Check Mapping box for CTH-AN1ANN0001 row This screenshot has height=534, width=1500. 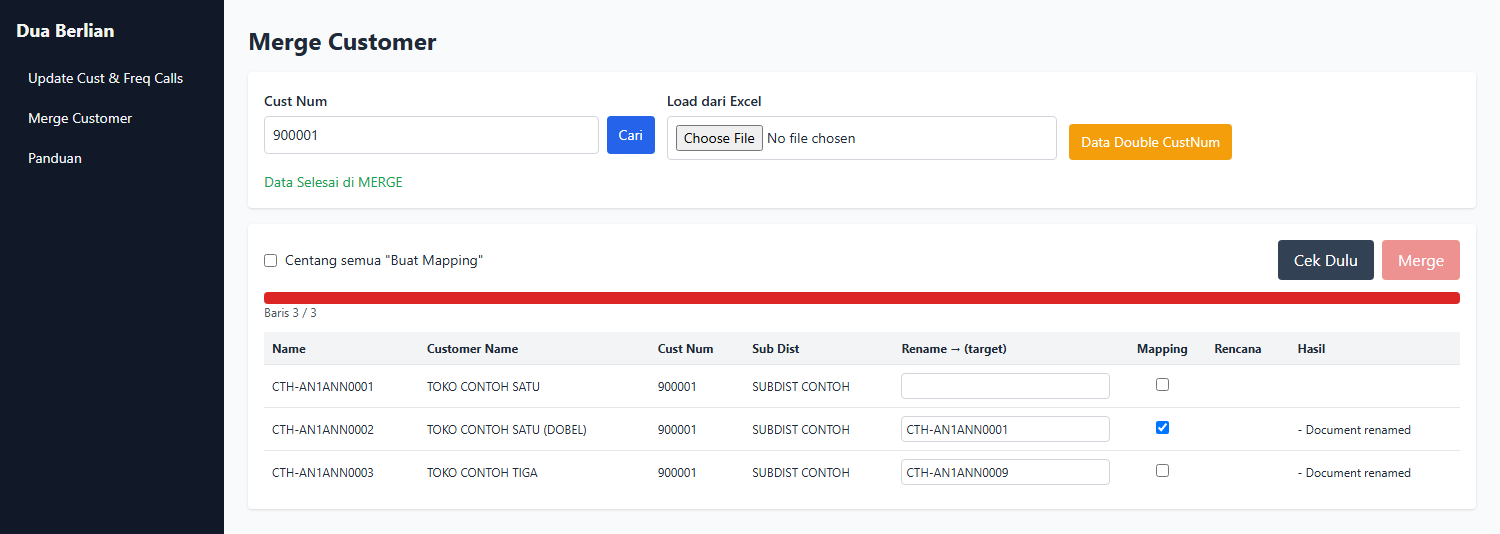coord(1162,385)
